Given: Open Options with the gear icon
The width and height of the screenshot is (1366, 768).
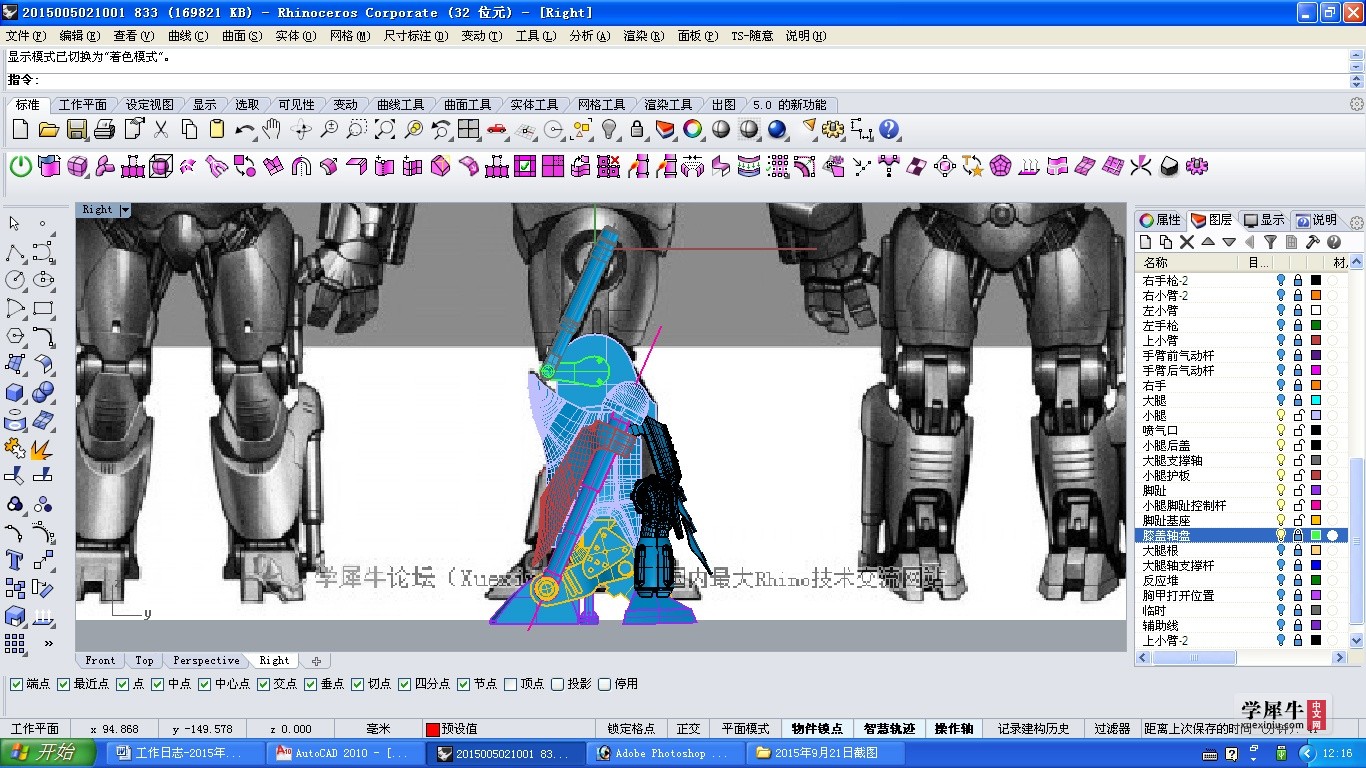Looking at the screenshot, I should point(833,129).
